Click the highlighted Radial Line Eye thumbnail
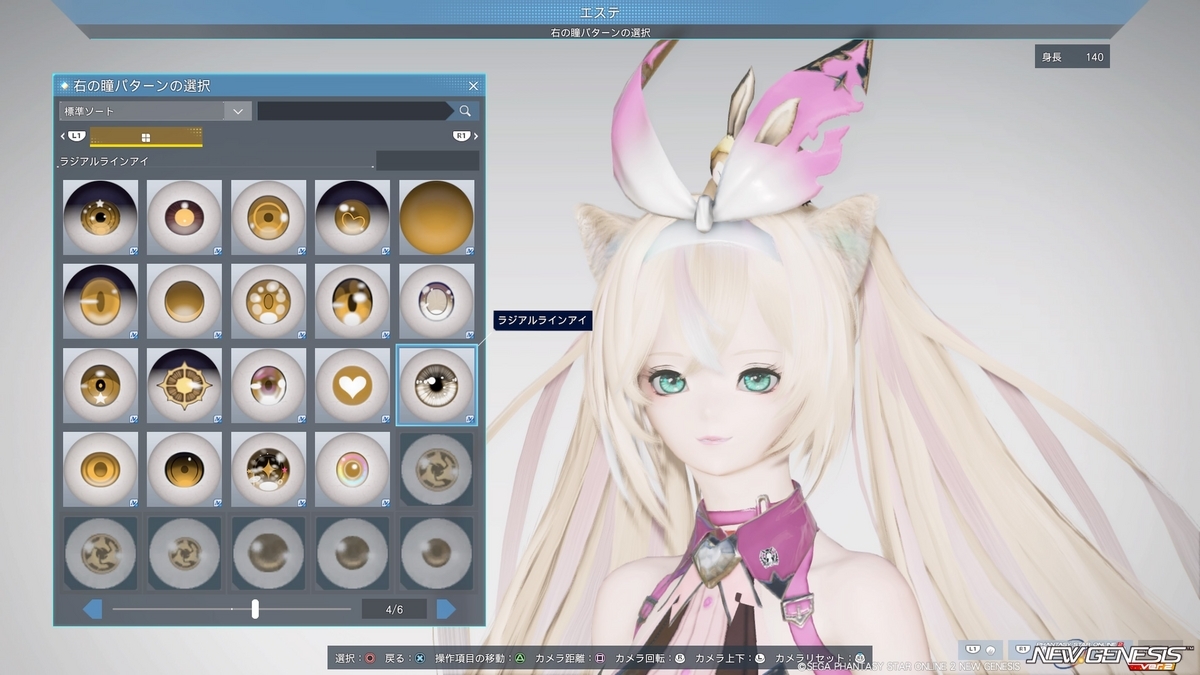The width and height of the screenshot is (1200, 675). click(x=437, y=385)
